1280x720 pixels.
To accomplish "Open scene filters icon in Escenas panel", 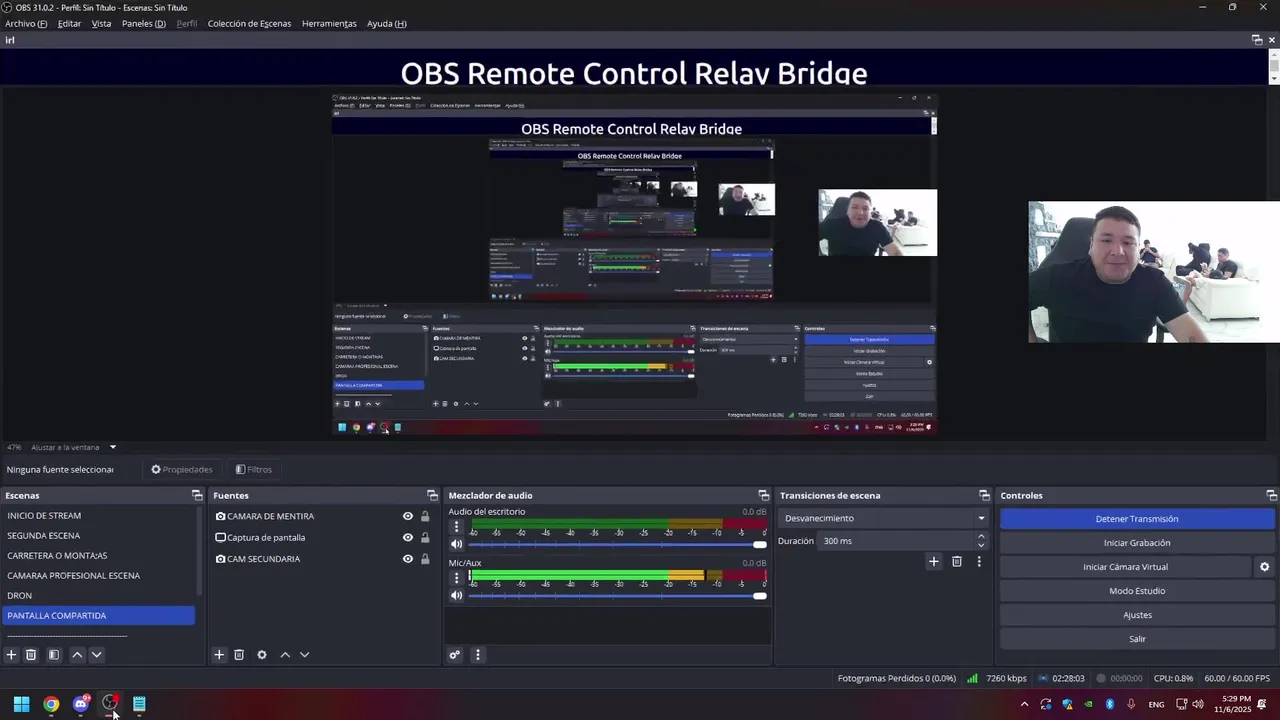I will (54, 655).
